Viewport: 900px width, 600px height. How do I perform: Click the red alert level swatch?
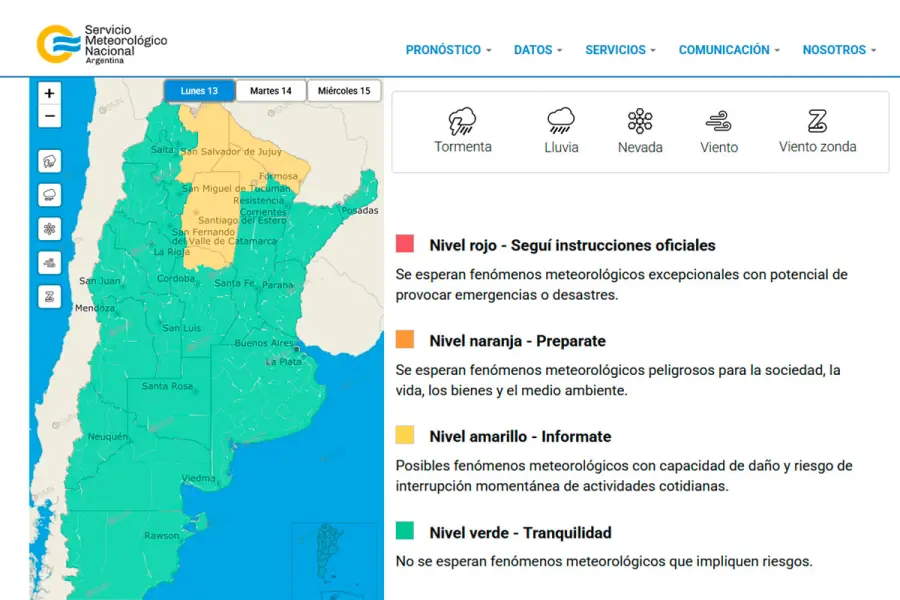click(x=405, y=244)
